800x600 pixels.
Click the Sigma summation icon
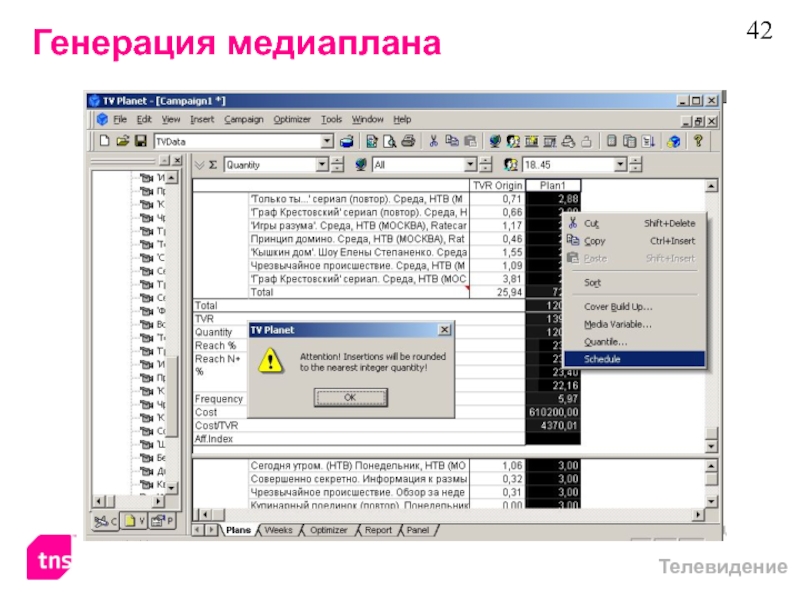tap(213, 165)
